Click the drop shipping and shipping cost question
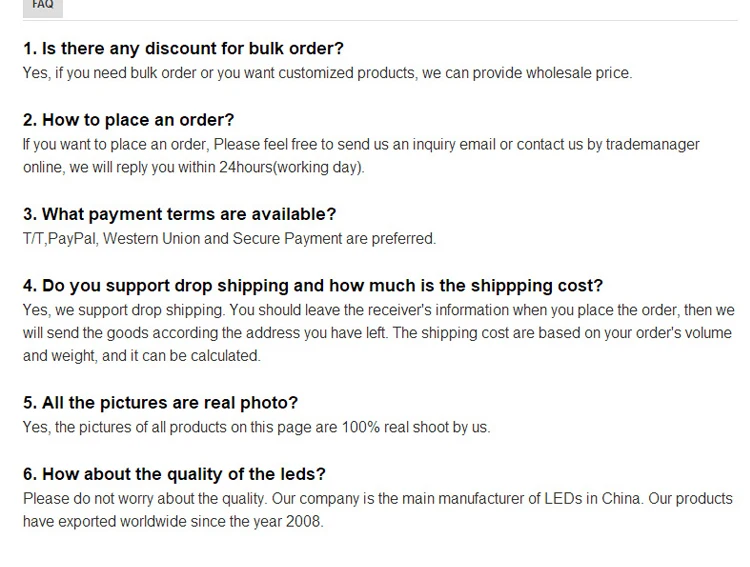750x567 pixels. 313,285
